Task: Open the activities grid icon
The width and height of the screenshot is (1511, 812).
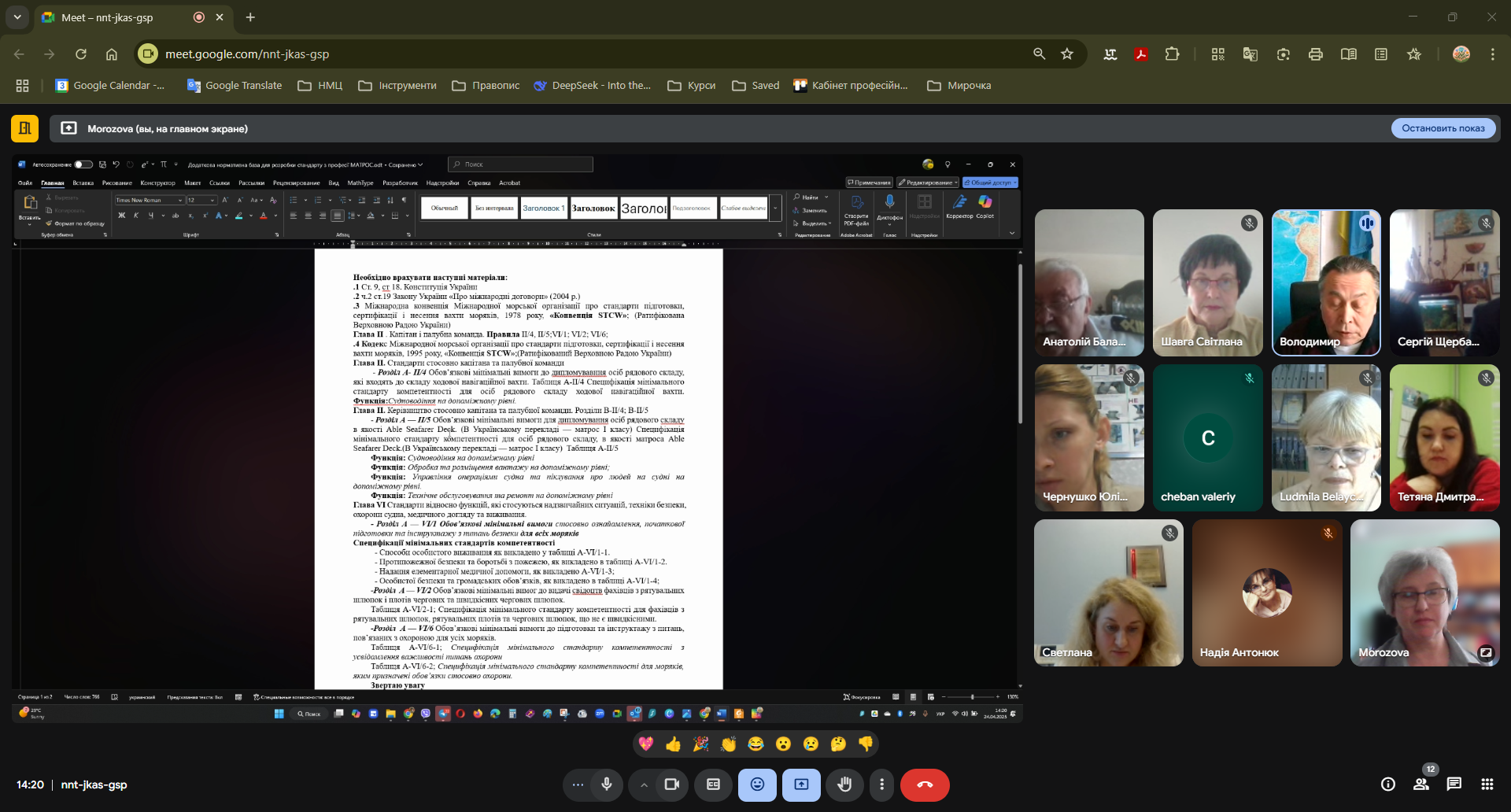Action: 1487,784
